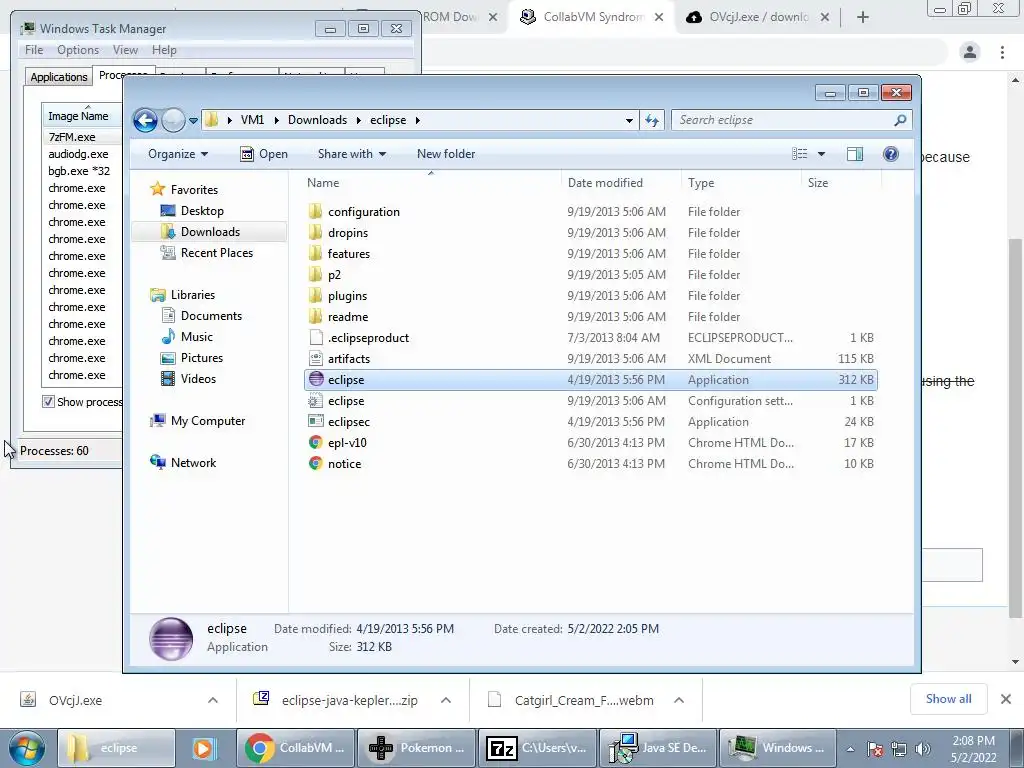
Task: Open Videos library
Action: click(198, 378)
